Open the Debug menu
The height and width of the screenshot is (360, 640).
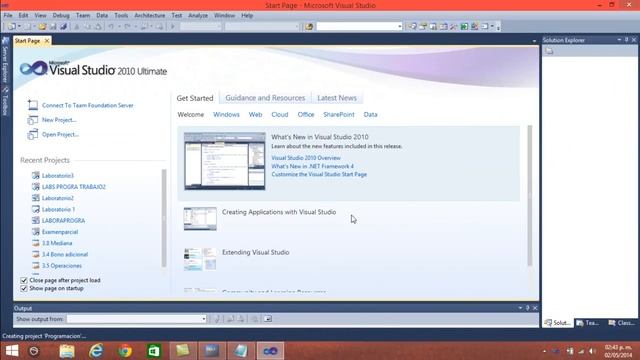point(61,16)
